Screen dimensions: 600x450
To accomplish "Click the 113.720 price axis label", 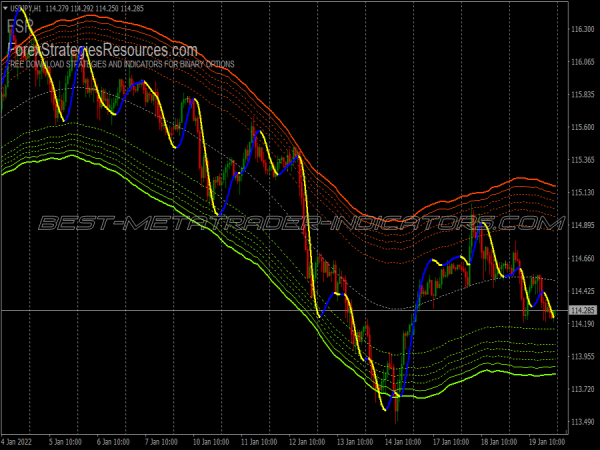I will coord(582,389).
